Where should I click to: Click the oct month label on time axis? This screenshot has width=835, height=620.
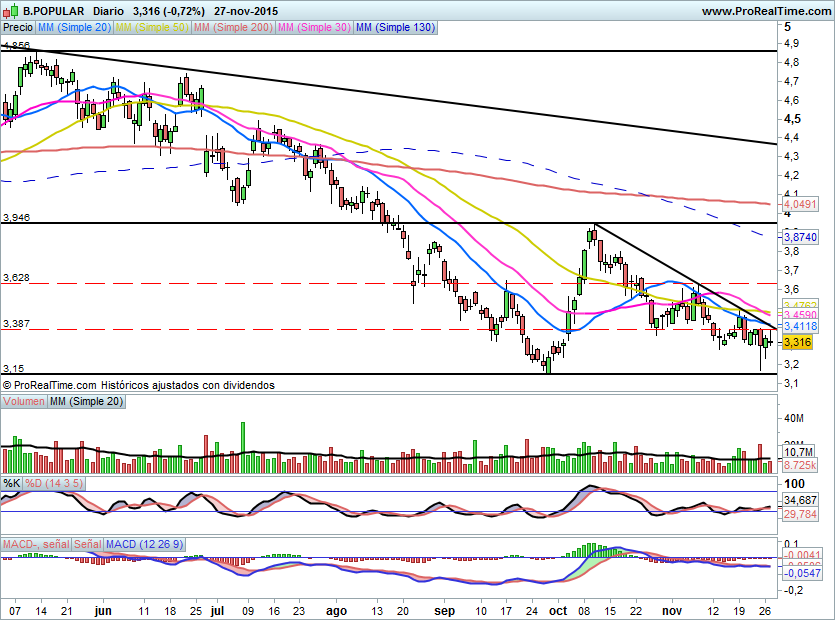[558, 611]
